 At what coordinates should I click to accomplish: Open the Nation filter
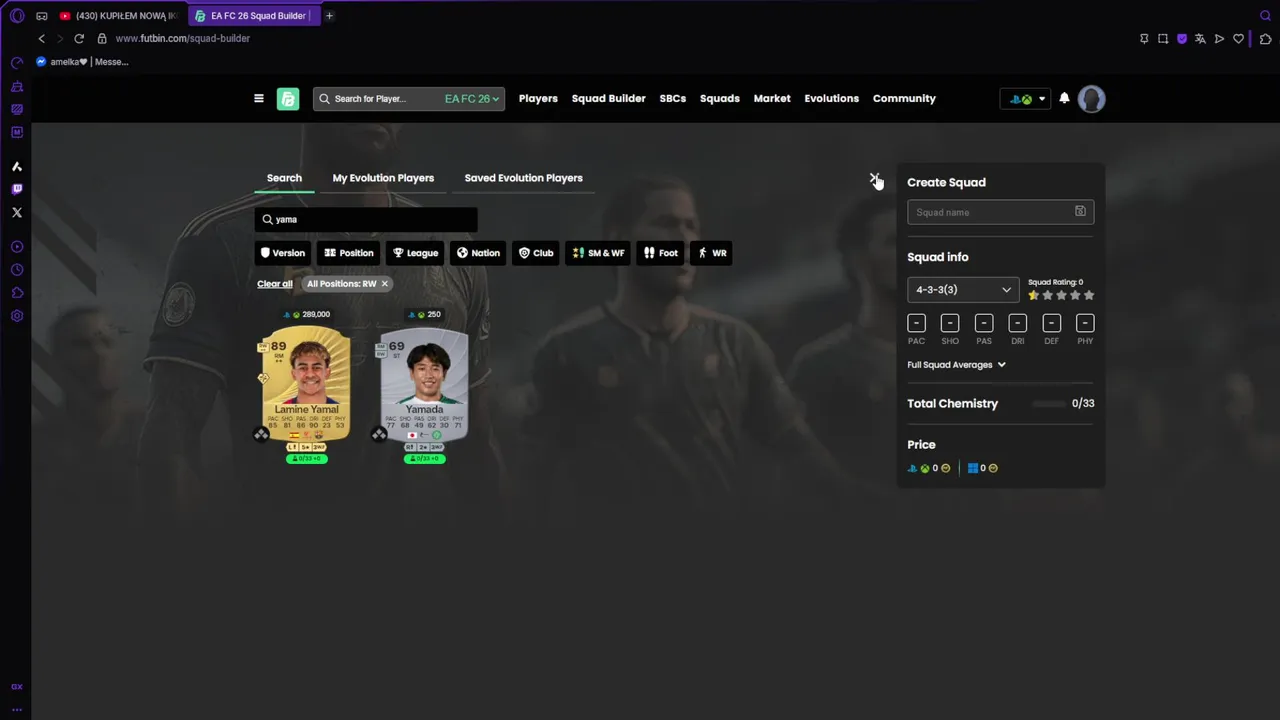coord(478,253)
